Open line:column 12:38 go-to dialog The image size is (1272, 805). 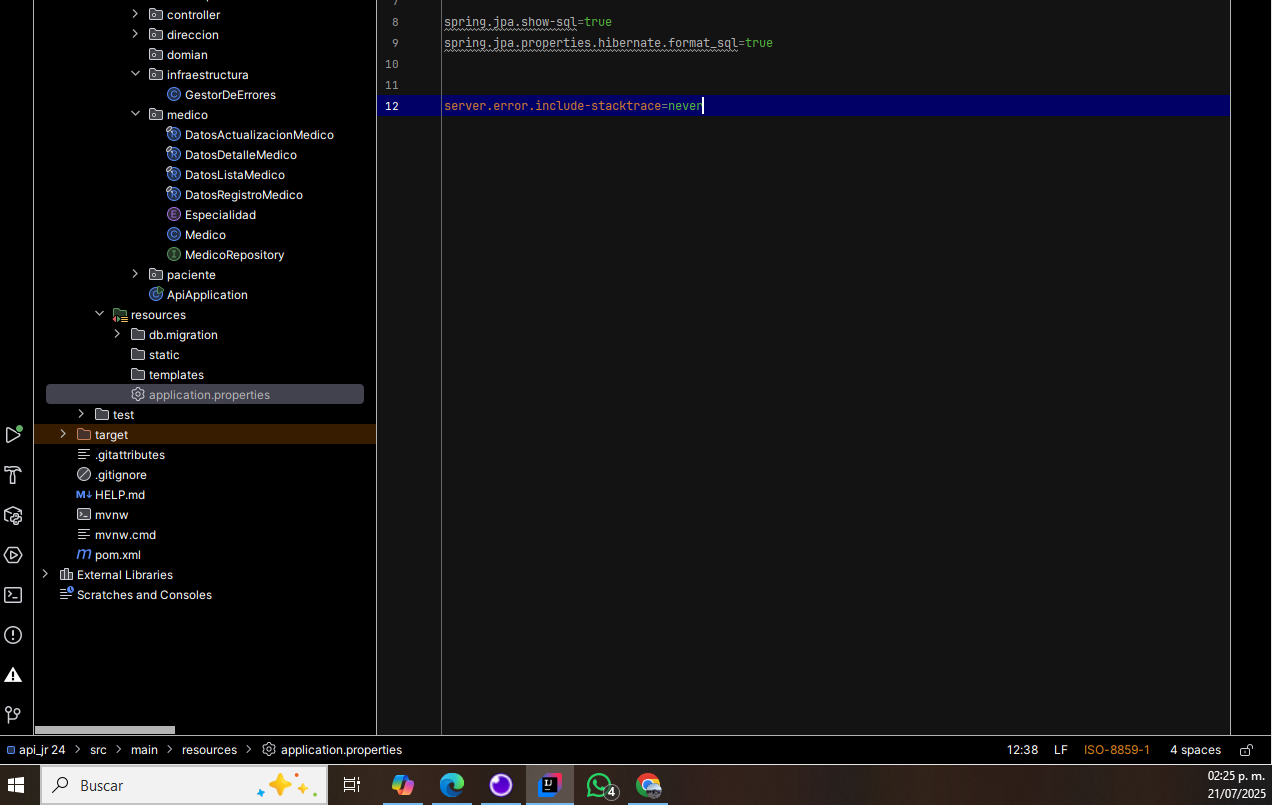pyautogui.click(x=1022, y=750)
